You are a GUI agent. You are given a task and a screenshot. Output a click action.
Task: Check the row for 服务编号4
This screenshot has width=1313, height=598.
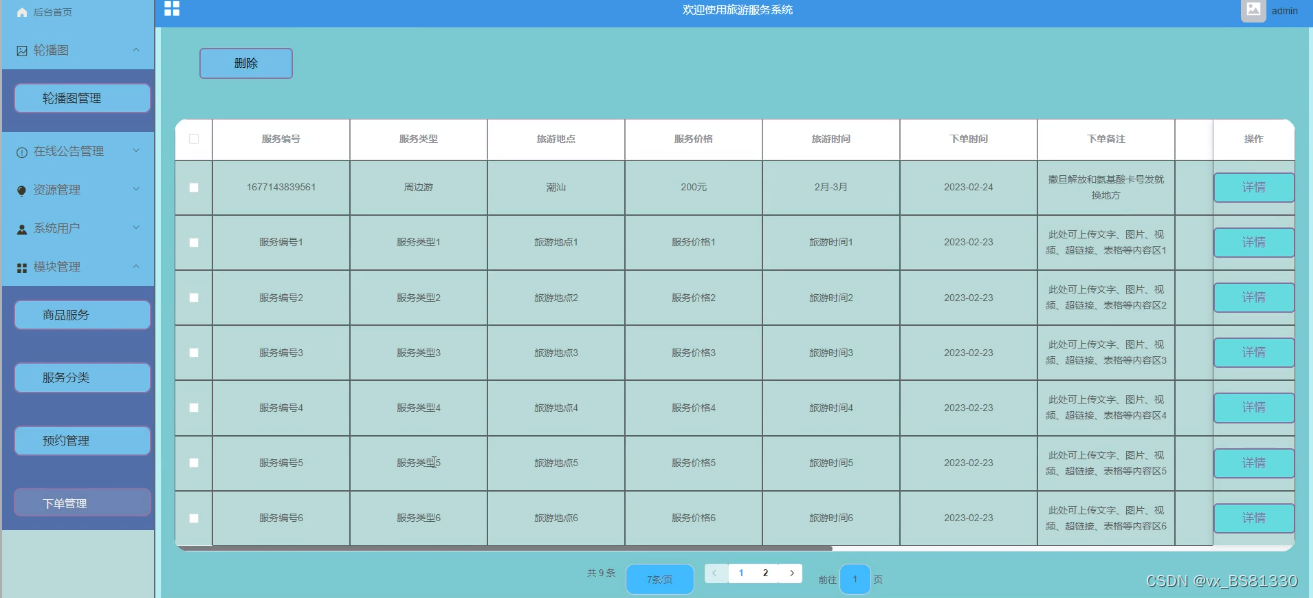tap(194, 407)
